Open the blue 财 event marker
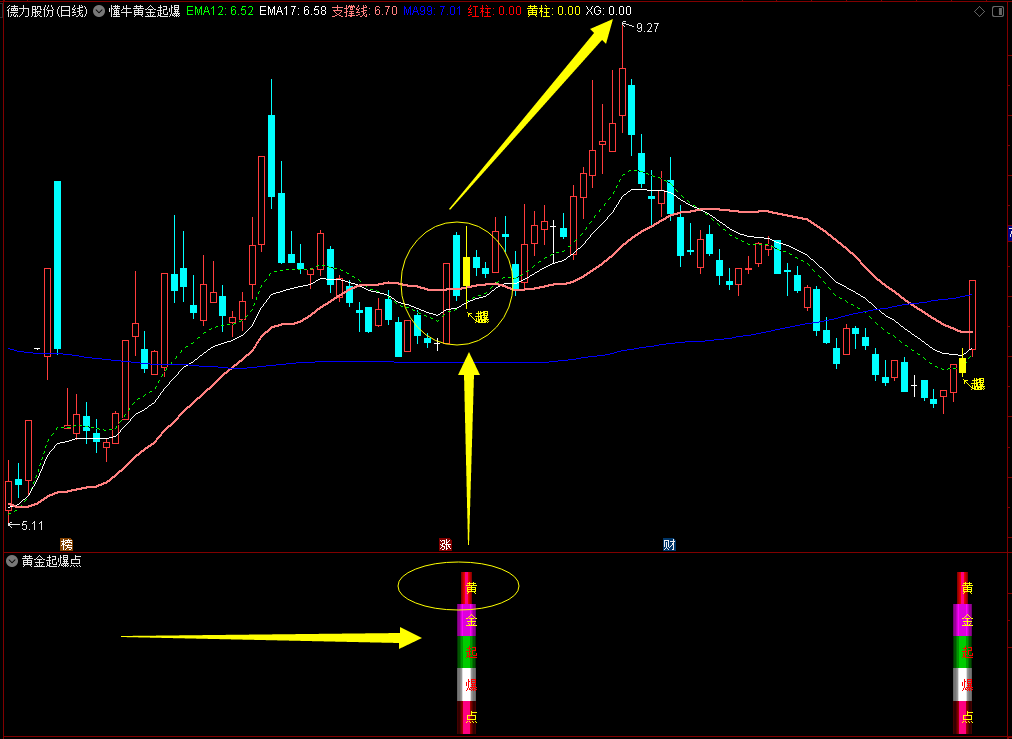1012x739 pixels. 669,545
